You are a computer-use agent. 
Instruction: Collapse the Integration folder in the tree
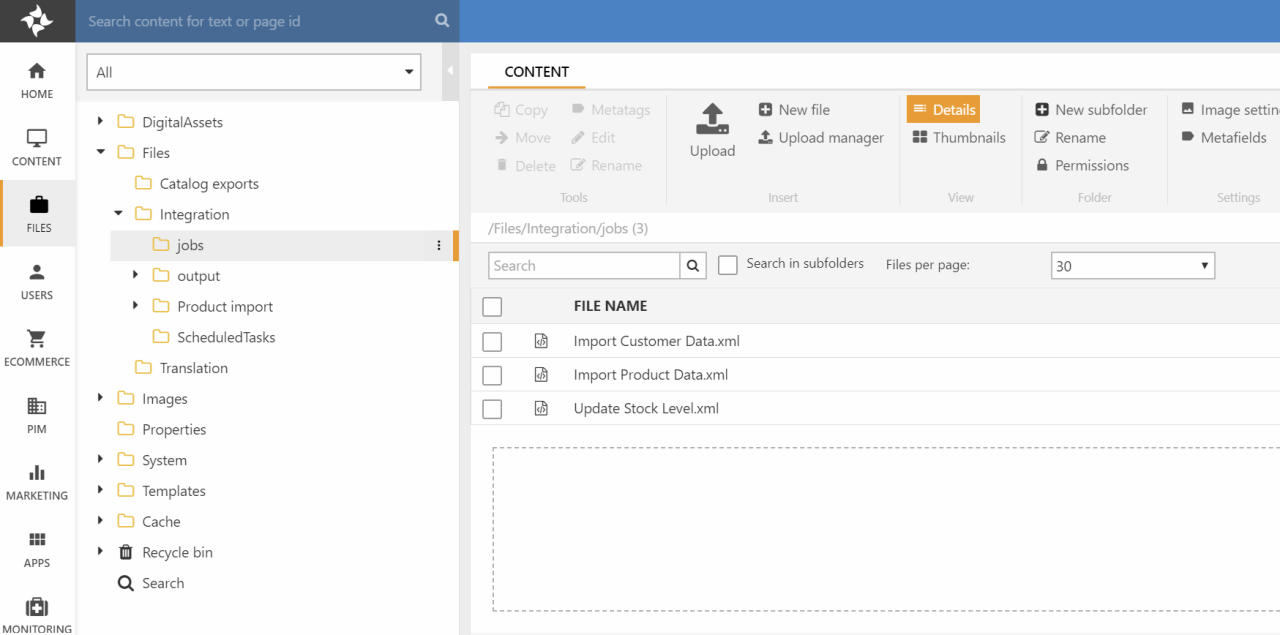click(118, 214)
